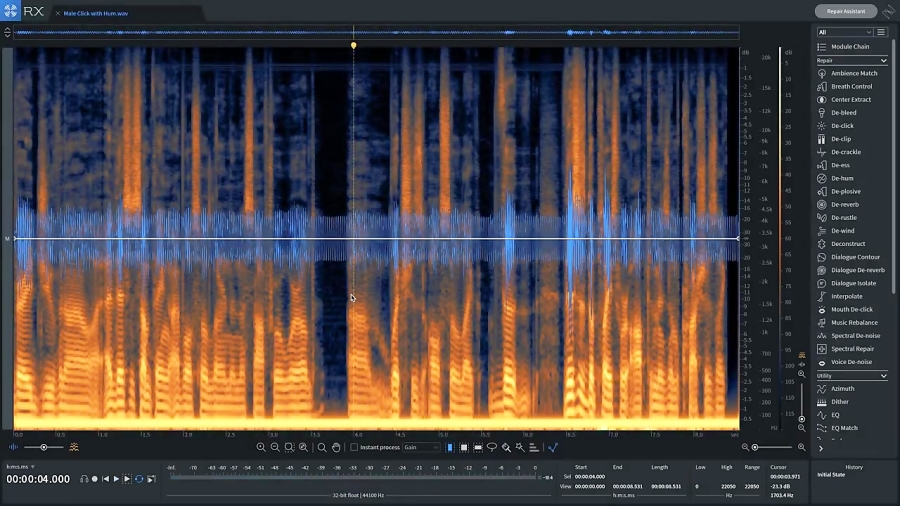Adjust the waveform/spectrogram balance slider
The image size is (900, 506).
[x=43, y=447]
